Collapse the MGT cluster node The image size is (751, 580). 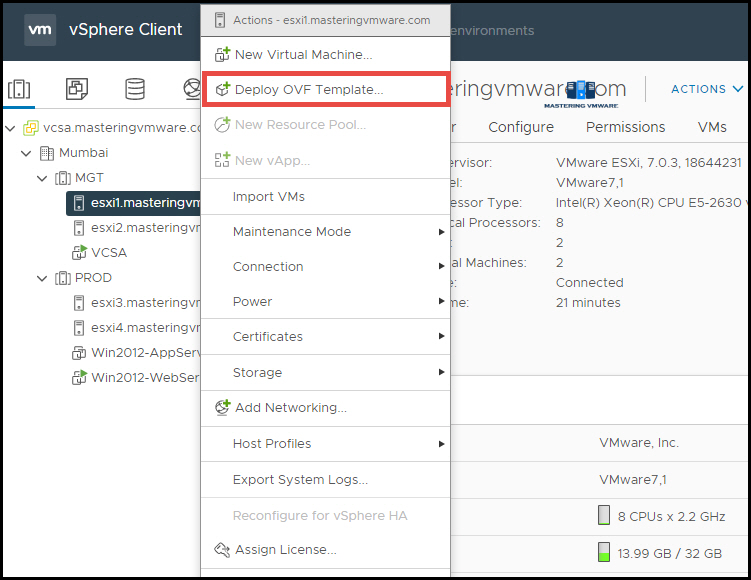pos(42,178)
